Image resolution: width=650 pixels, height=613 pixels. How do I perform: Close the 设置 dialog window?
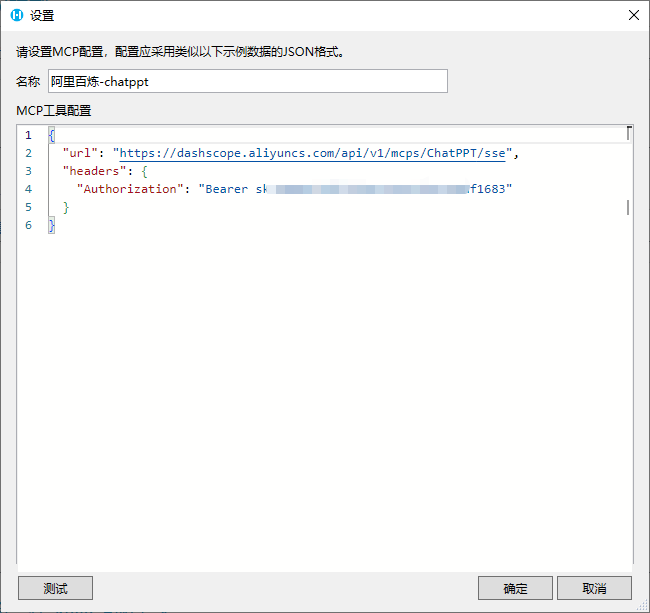[633, 15]
